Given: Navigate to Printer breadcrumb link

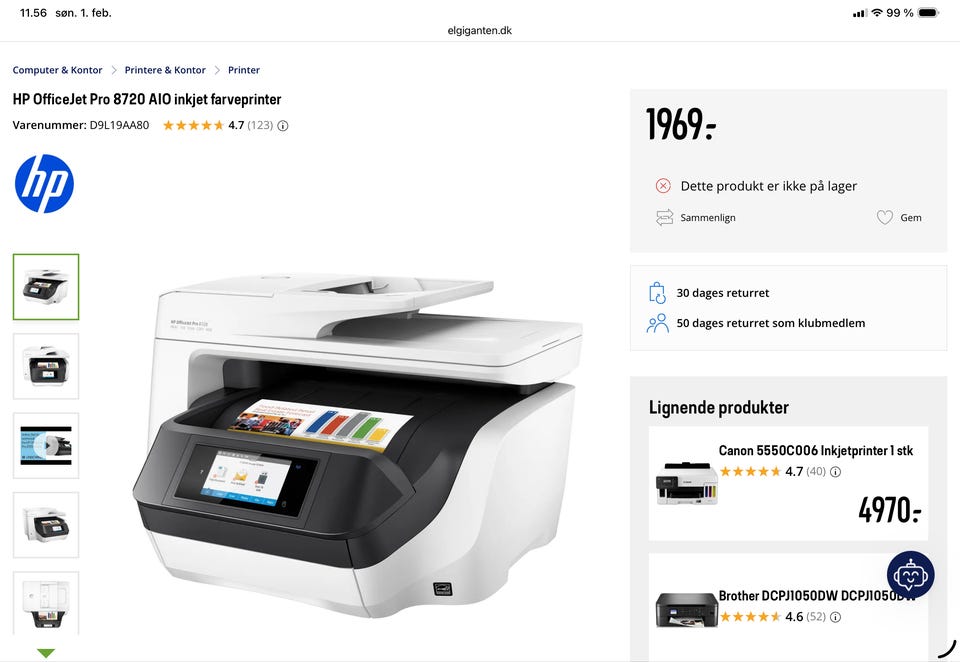Looking at the screenshot, I should tap(244, 70).
